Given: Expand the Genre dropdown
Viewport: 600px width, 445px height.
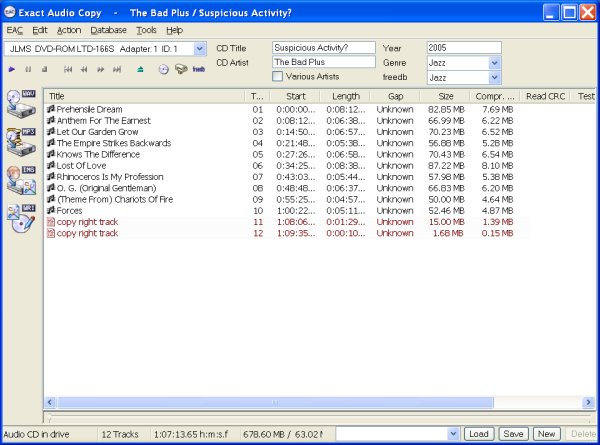Looking at the screenshot, I should pos(494,63).
